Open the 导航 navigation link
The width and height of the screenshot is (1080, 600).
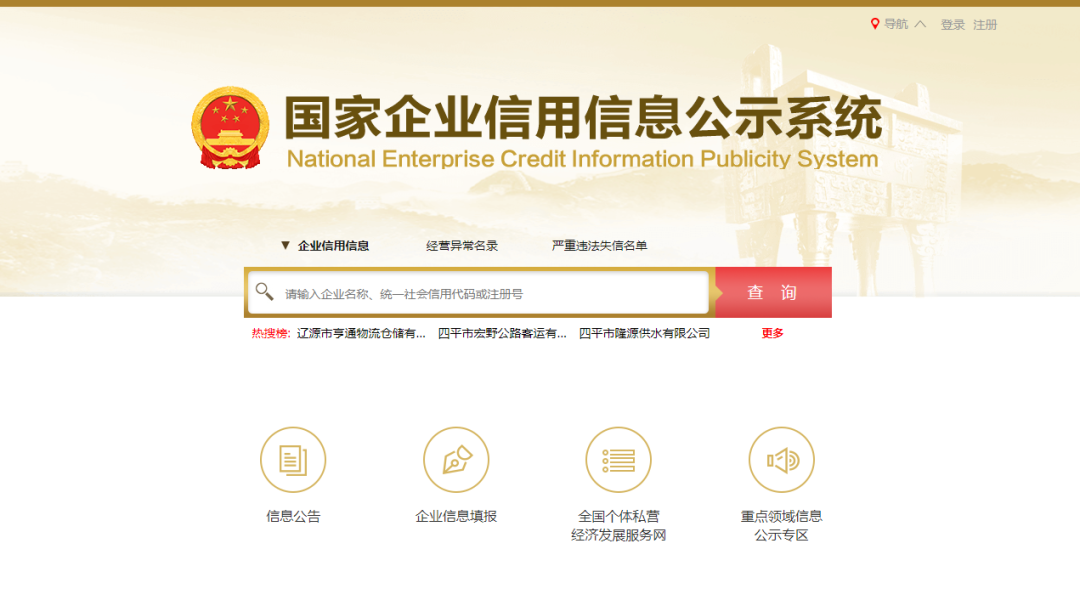(x=896, y=24)
